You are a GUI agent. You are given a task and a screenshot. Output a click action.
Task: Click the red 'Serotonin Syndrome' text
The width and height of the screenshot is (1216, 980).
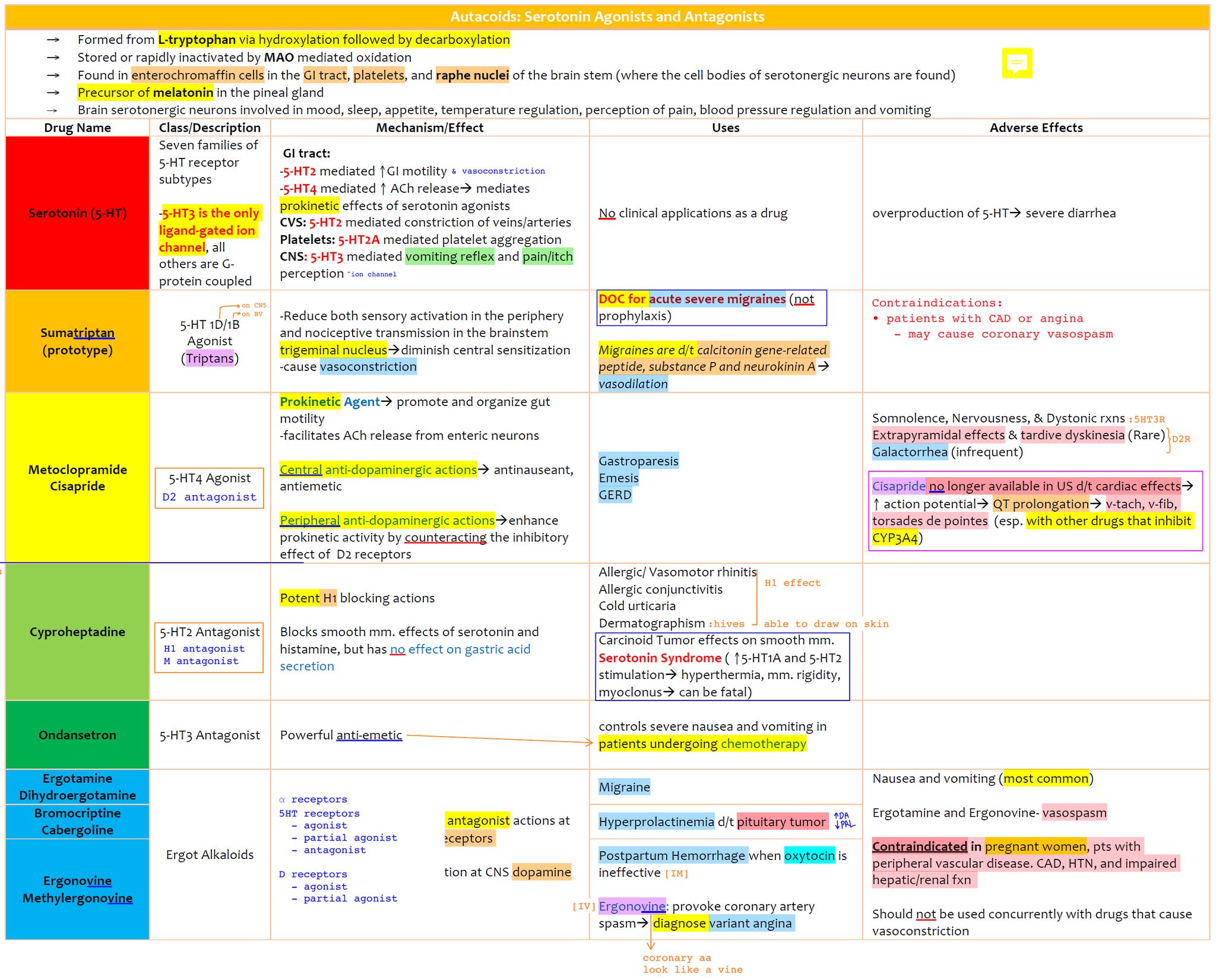click(660, 658)
